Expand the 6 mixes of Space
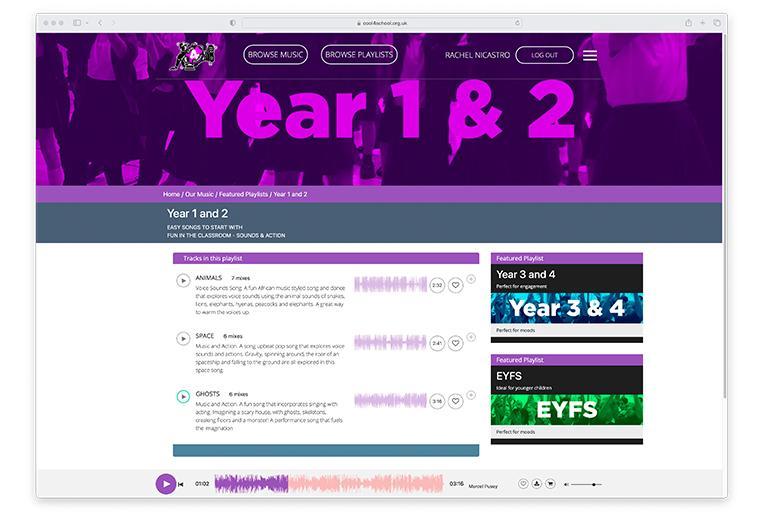The width and height of the screenshot is (768, 514). [x=233, y=336]
